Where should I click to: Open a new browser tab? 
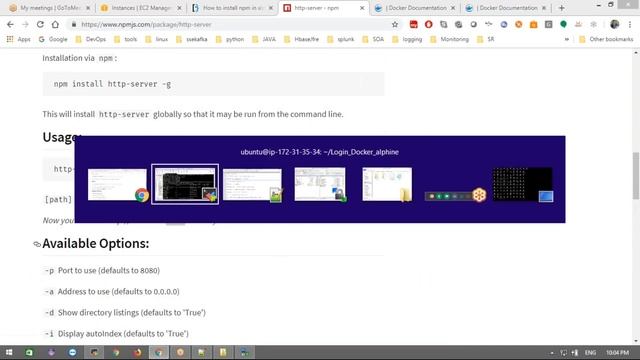[562, 8]
